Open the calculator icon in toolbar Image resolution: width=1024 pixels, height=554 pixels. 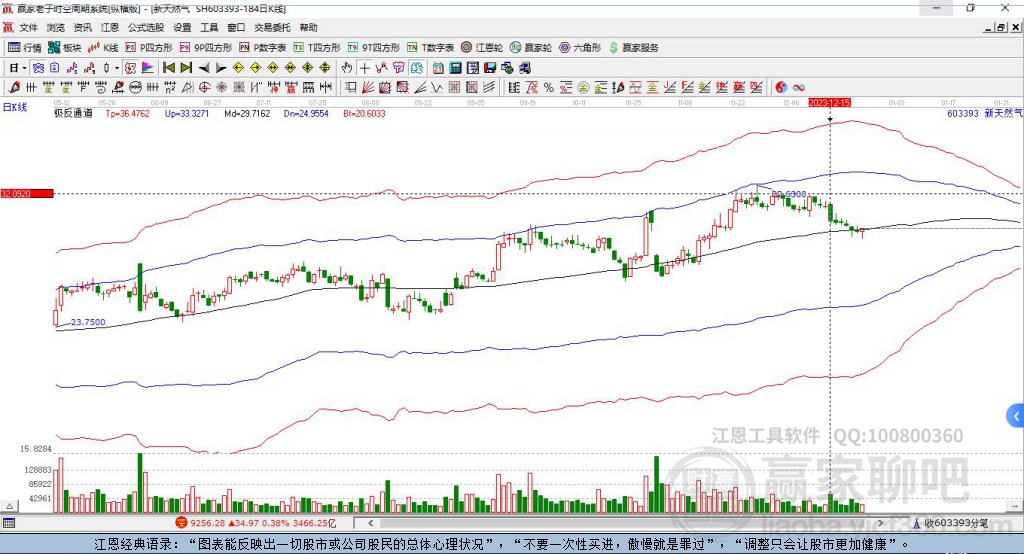point(455,68)
